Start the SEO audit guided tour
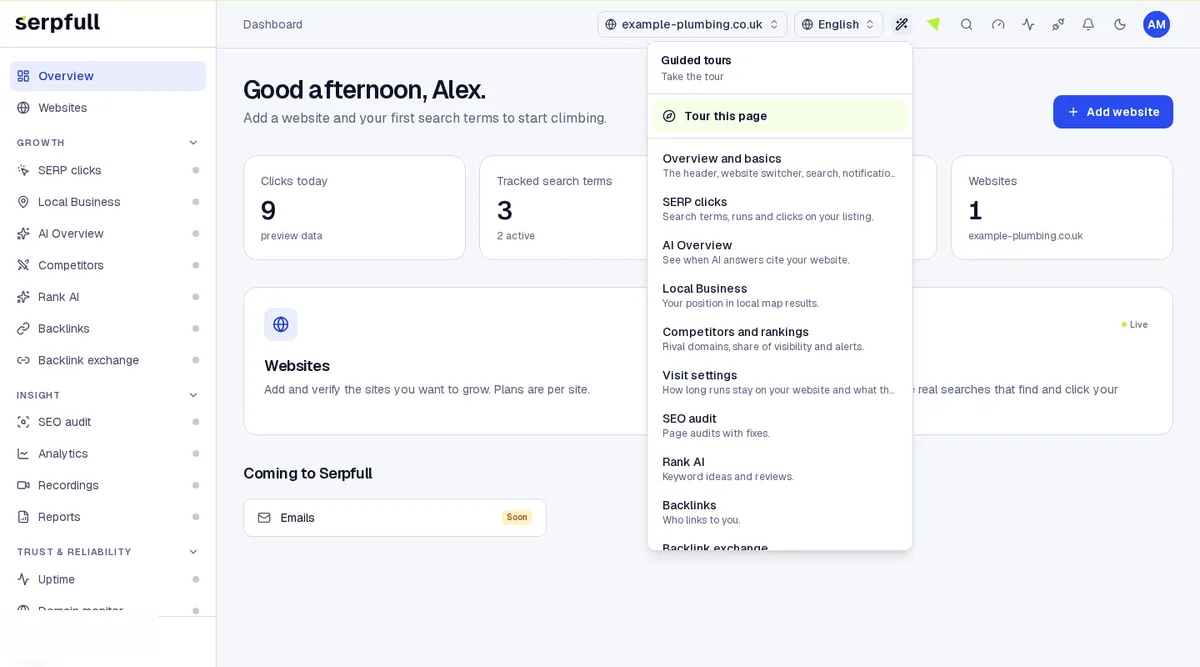This screenshot has height=667, width=1200. 780,426
